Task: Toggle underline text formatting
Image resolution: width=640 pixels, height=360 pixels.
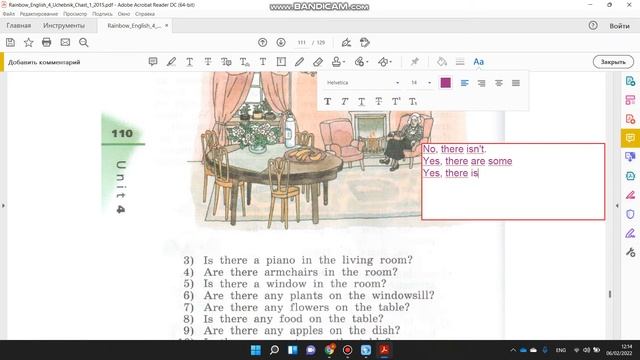Action: click(x=362, y=101)
